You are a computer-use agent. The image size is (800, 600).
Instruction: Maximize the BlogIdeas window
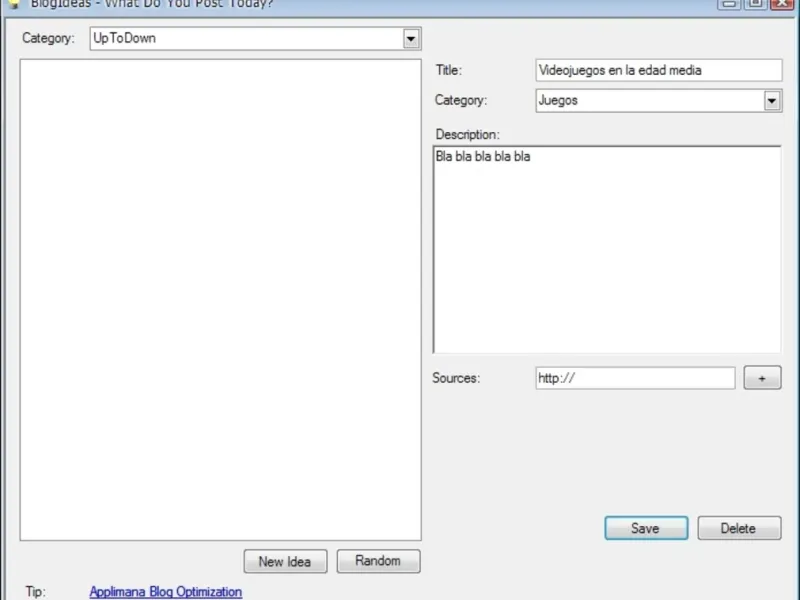[x=755, y=4]
